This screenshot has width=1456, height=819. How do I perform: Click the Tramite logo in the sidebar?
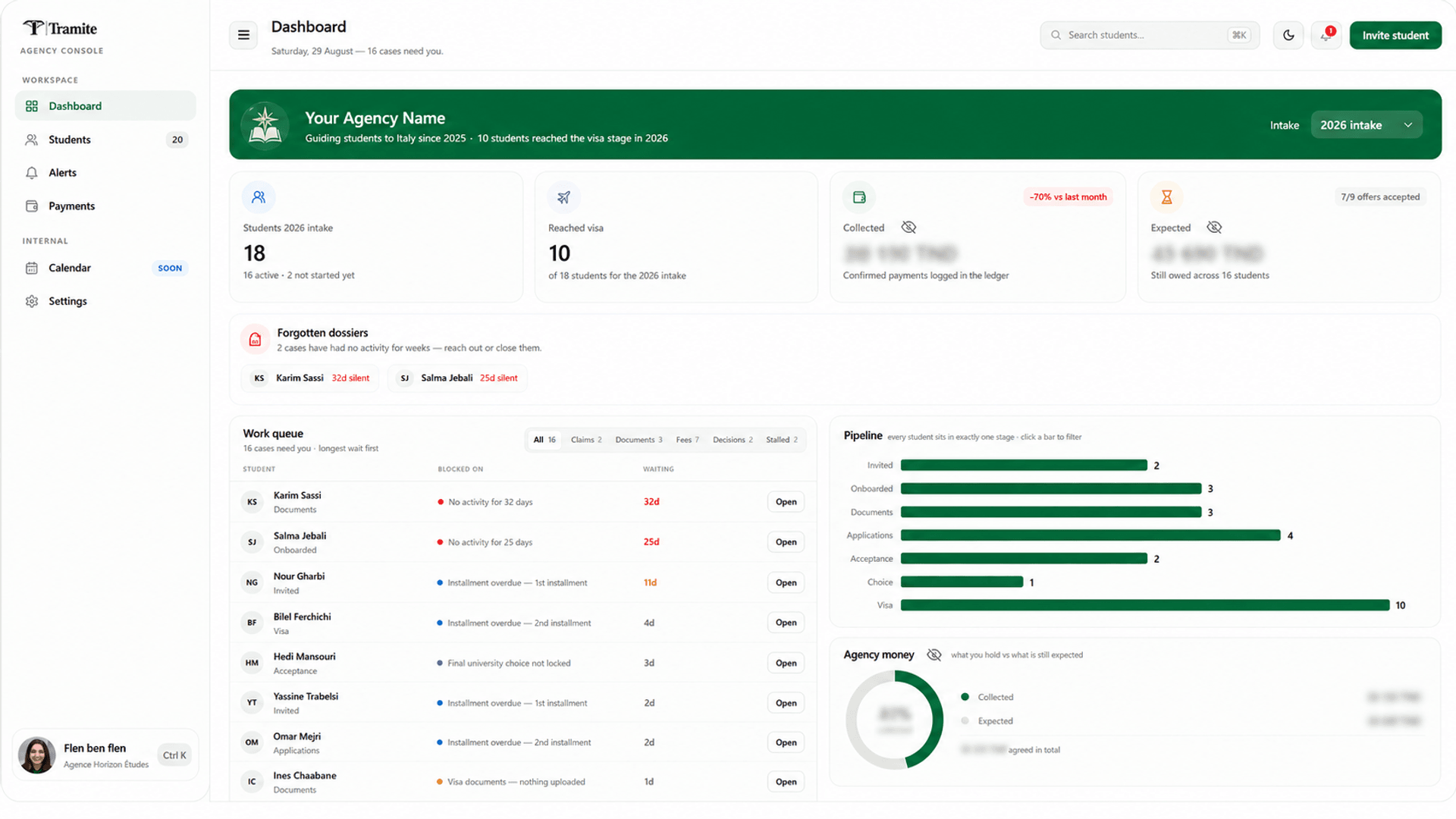click(60, 28)
